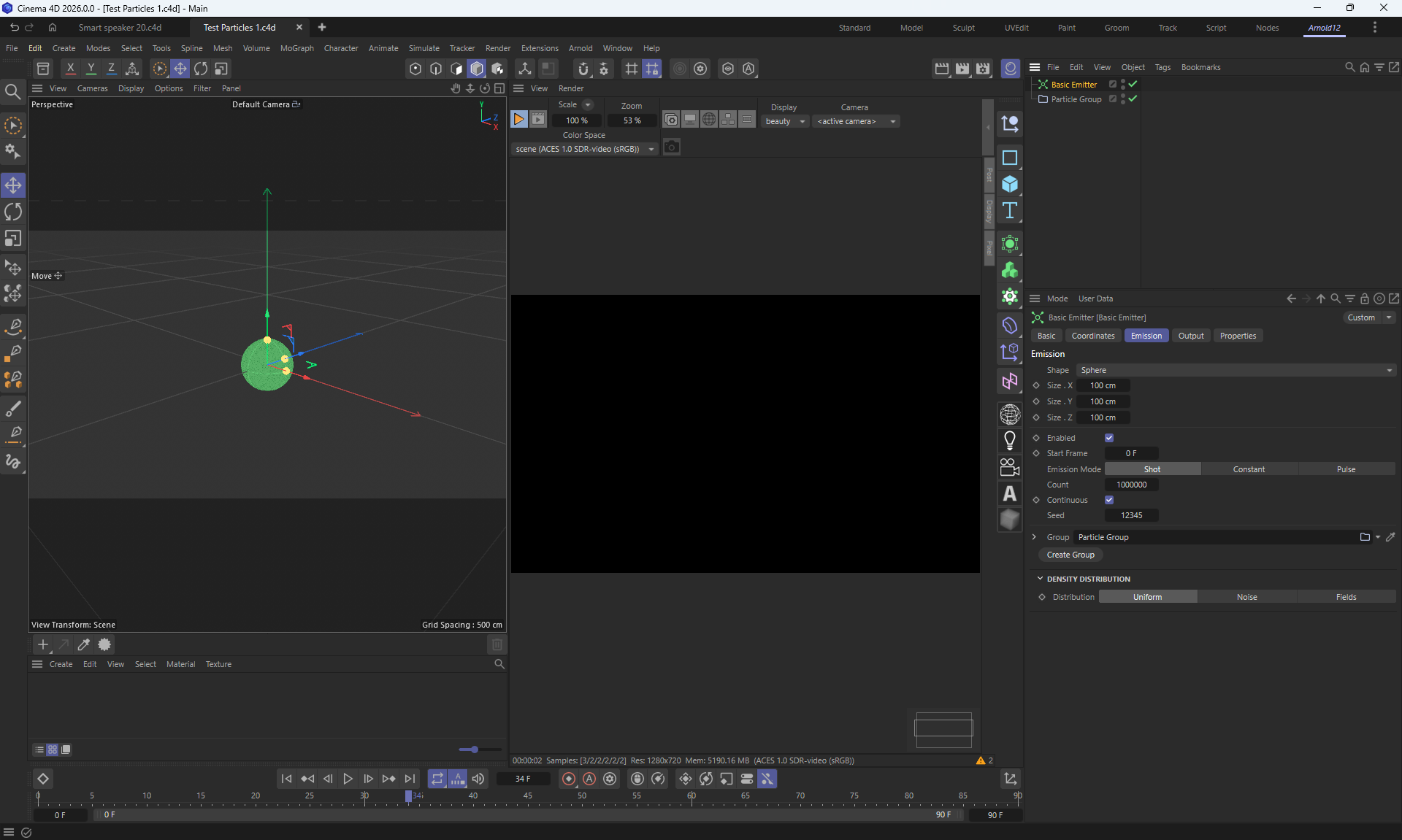Screen dimensions: 1402x840
Task: Toggle the Enabled checkbox
Action: click(x=1109, y=438)
